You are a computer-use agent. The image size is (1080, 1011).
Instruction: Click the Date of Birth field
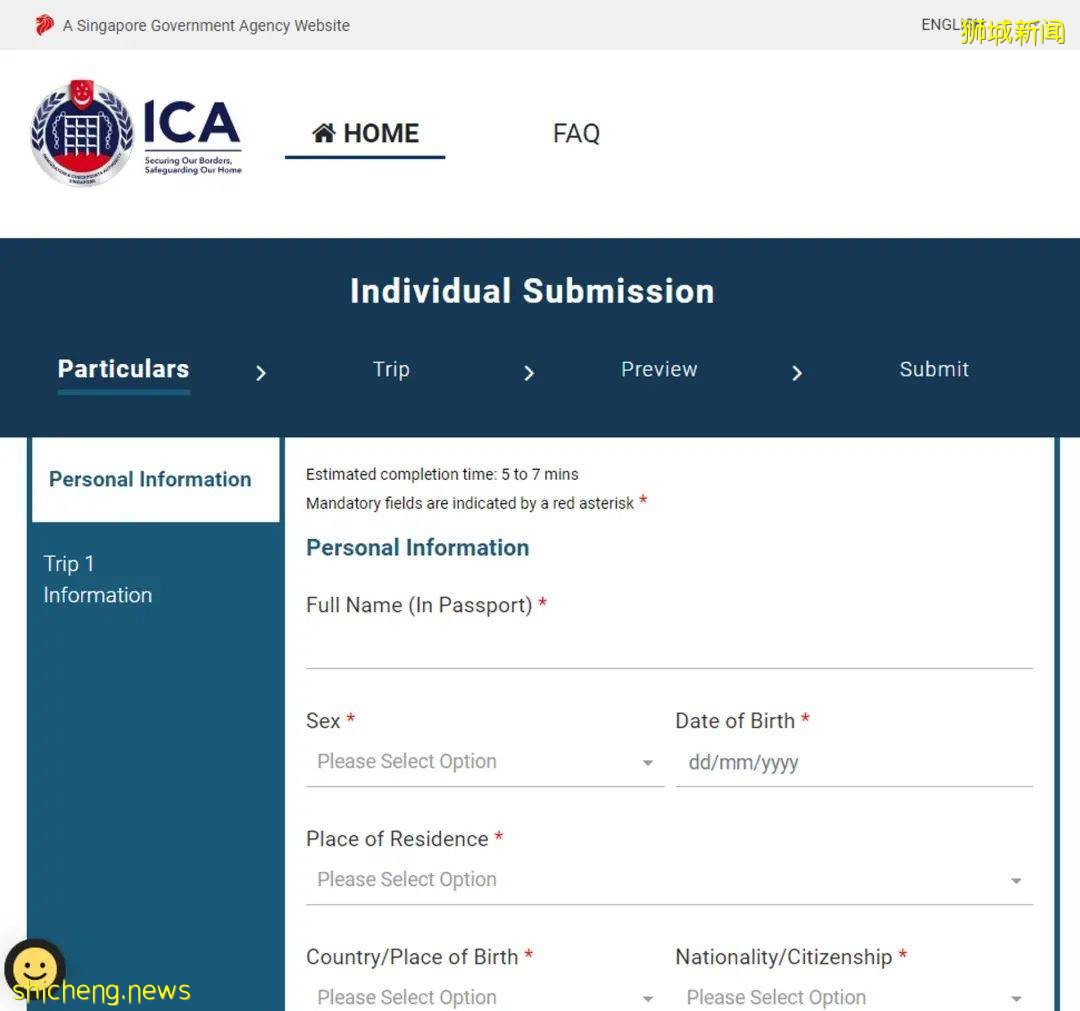[853, 763]
